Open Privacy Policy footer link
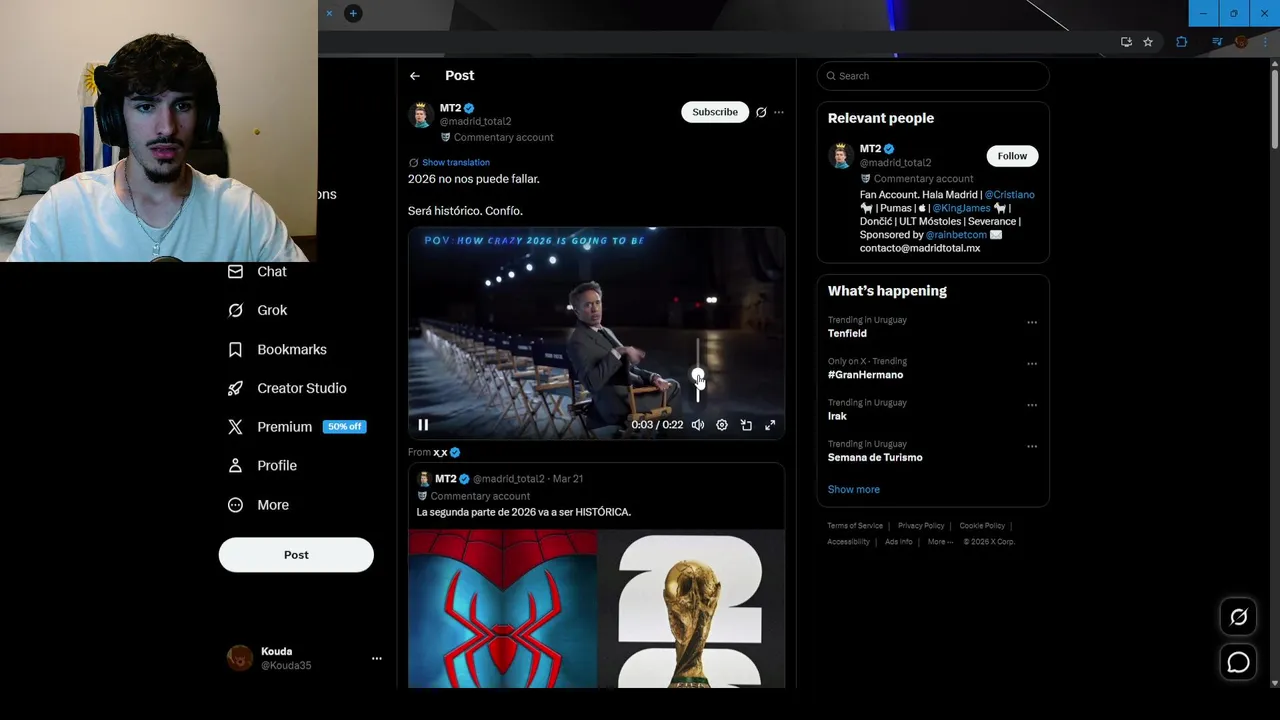The width and height of the screenshot is (1280, 720). tap(921, 526)
